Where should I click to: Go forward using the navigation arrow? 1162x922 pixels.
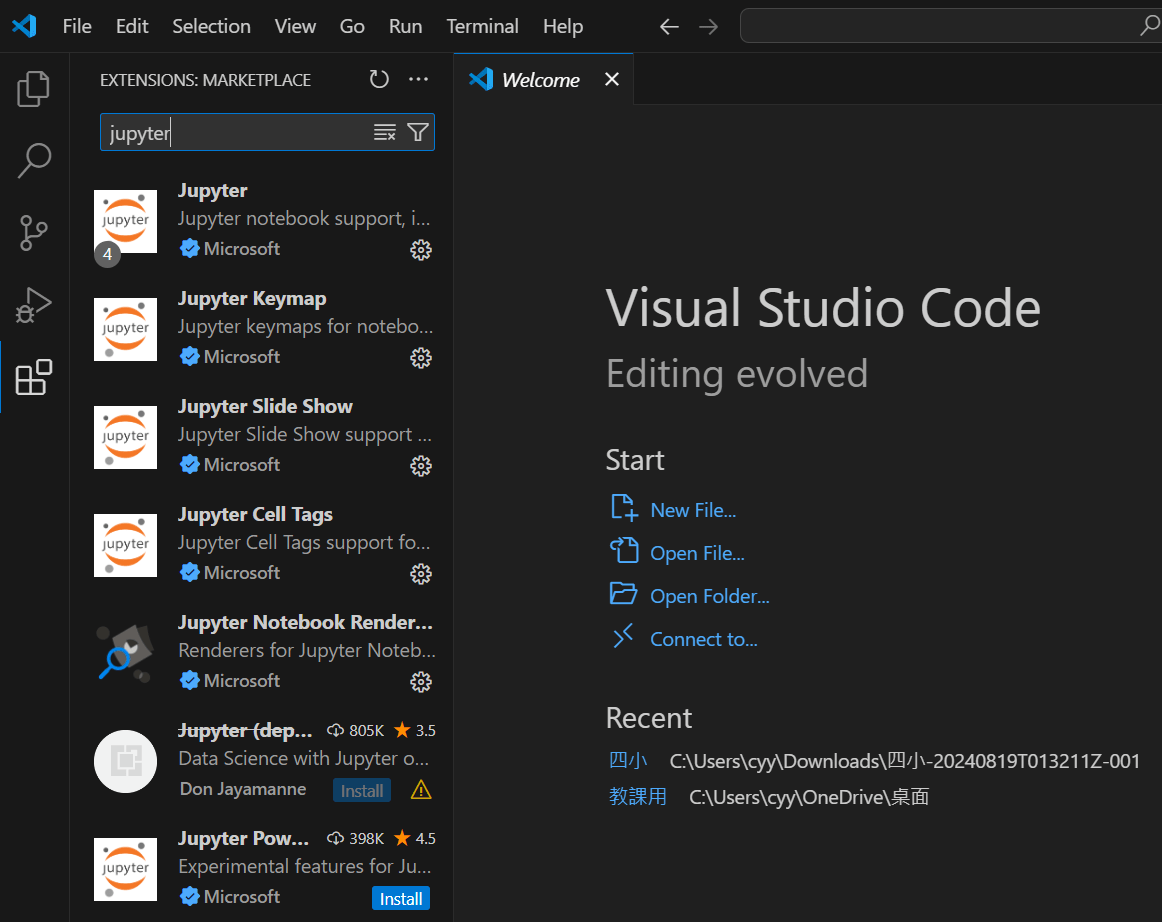(708, 27)
